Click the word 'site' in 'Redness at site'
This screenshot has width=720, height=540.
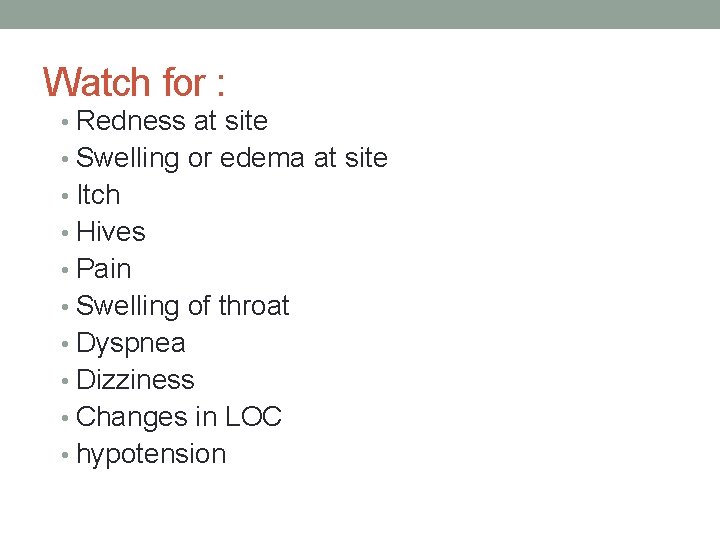(x=246, y=121)
